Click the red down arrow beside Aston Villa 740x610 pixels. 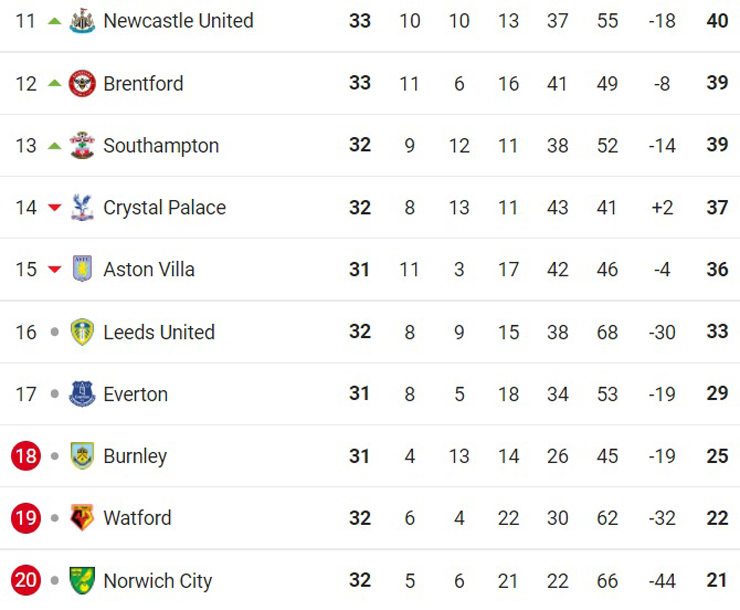tap(55, 270)
